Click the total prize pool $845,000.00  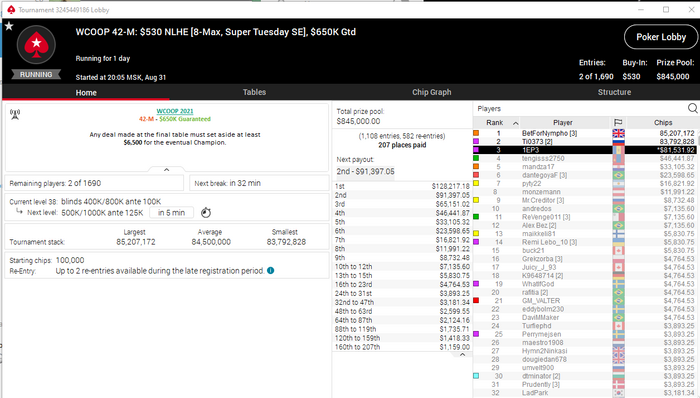tap(358, 121)
